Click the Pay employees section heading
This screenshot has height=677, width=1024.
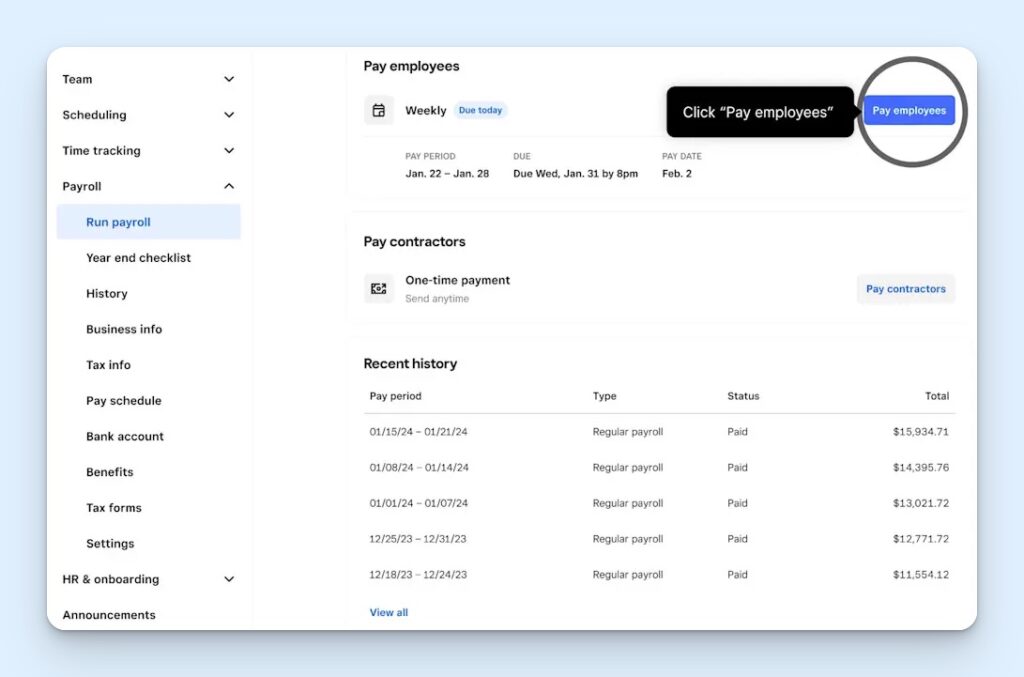tap(411, 66)
